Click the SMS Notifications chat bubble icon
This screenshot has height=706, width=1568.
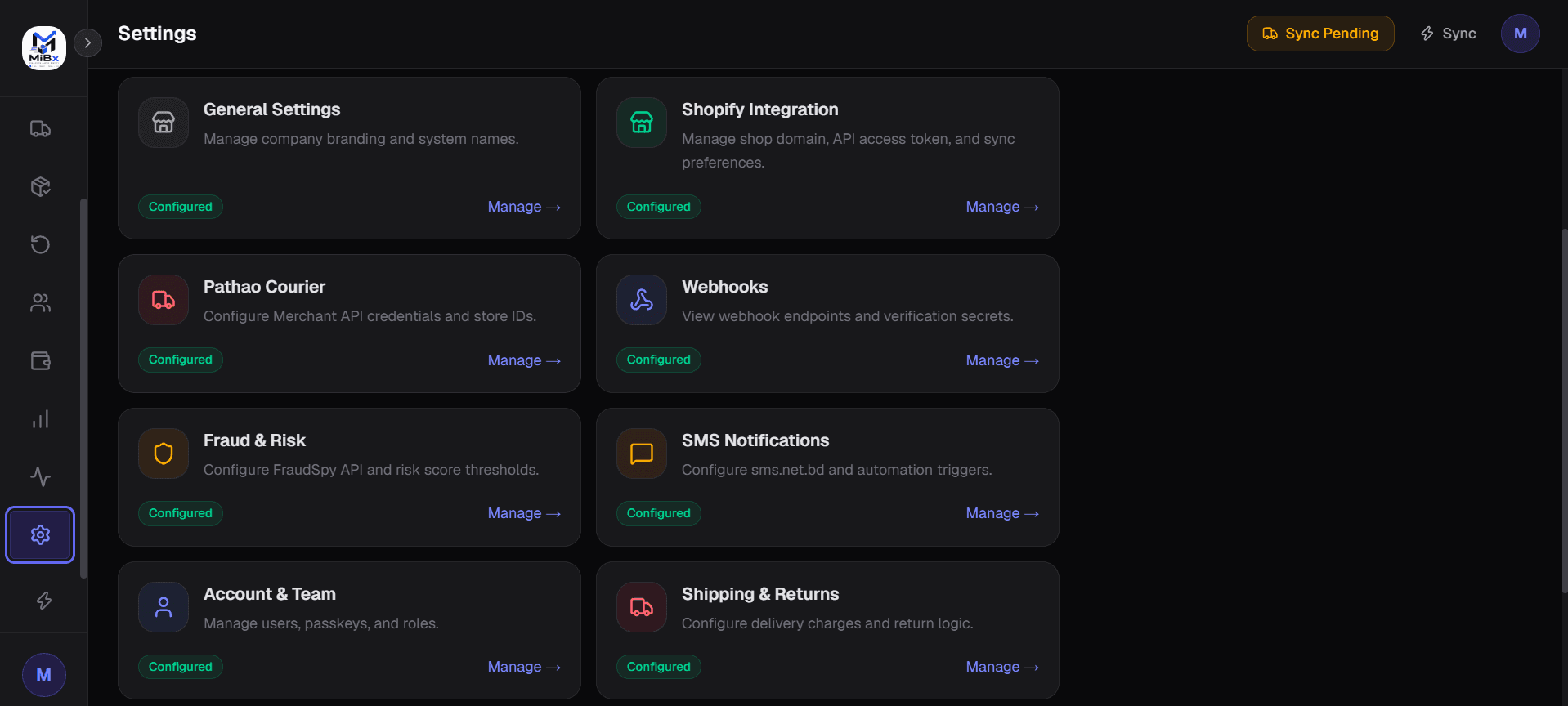point(642,454)
